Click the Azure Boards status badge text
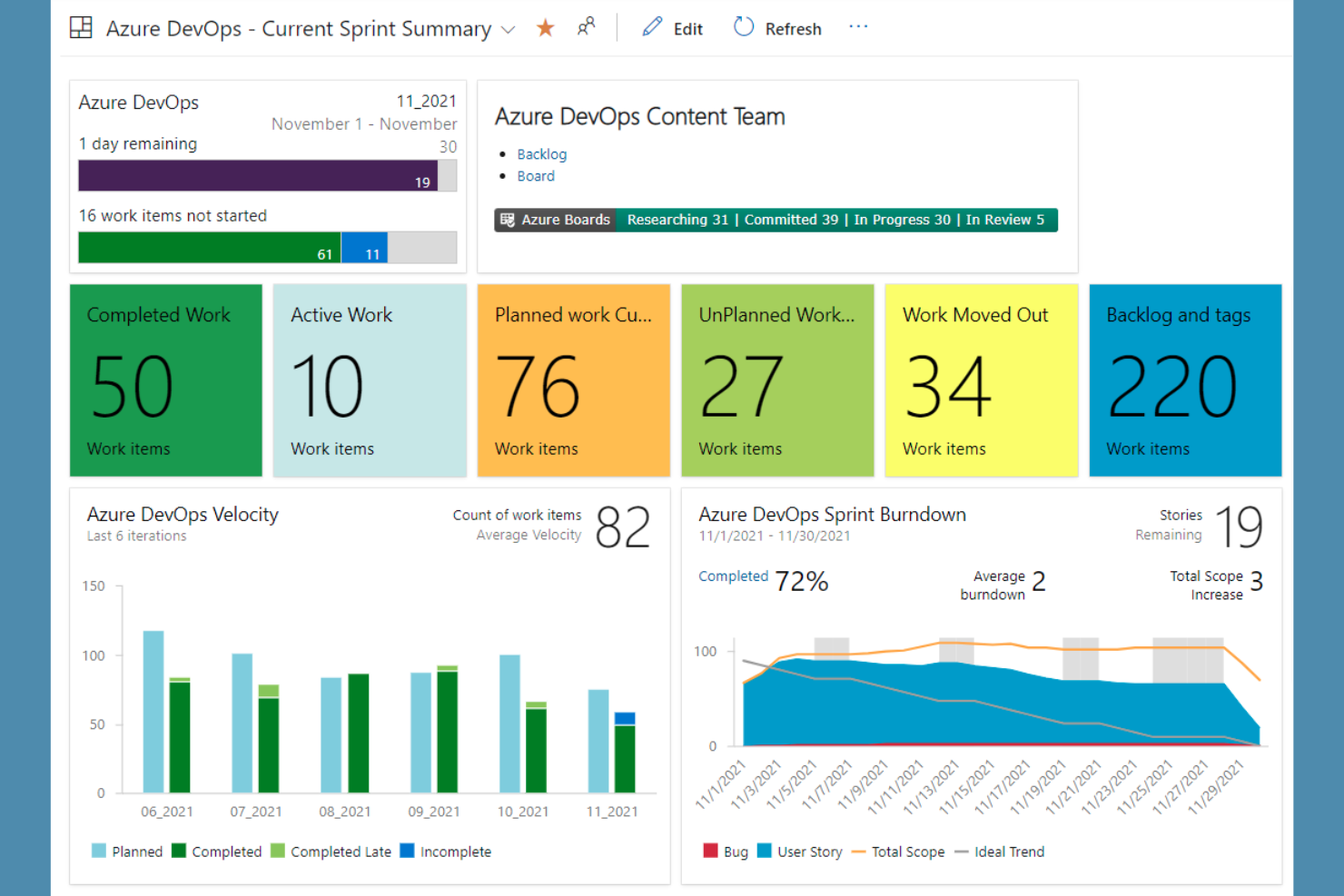1344x896 pixels. coord(835,220)
